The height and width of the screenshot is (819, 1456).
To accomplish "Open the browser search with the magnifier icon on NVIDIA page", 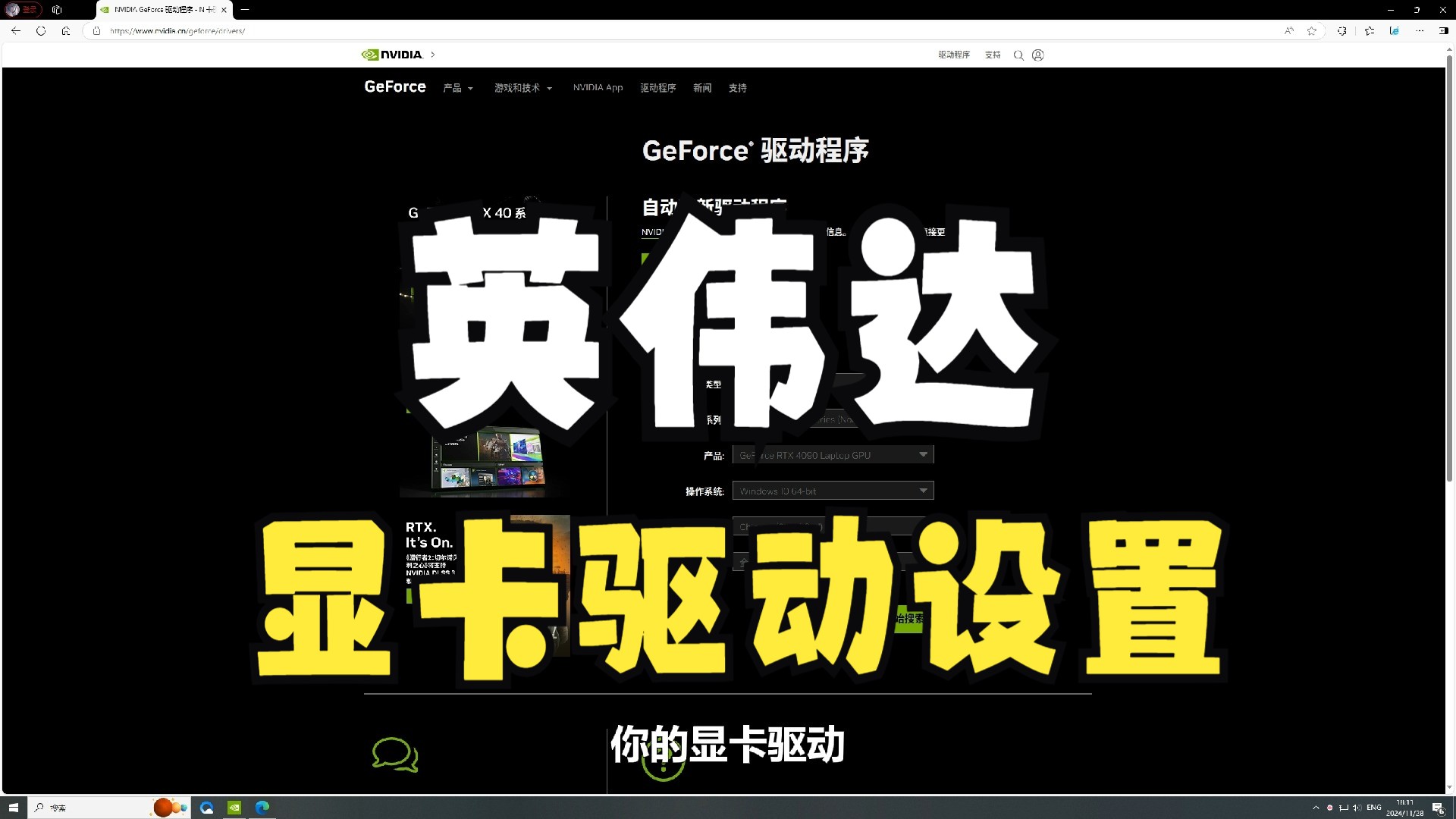I will point(1018,55).
